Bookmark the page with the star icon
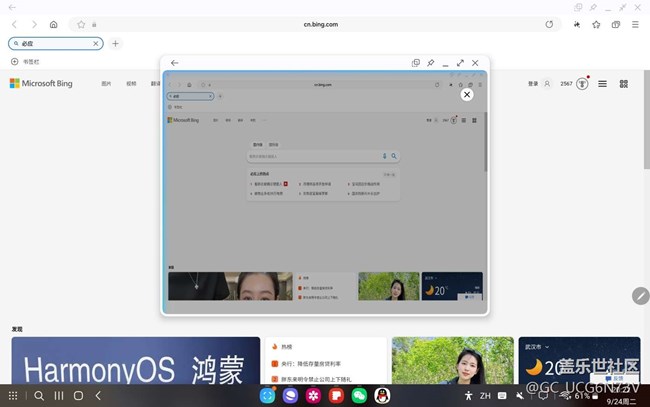 pos(596,24)
